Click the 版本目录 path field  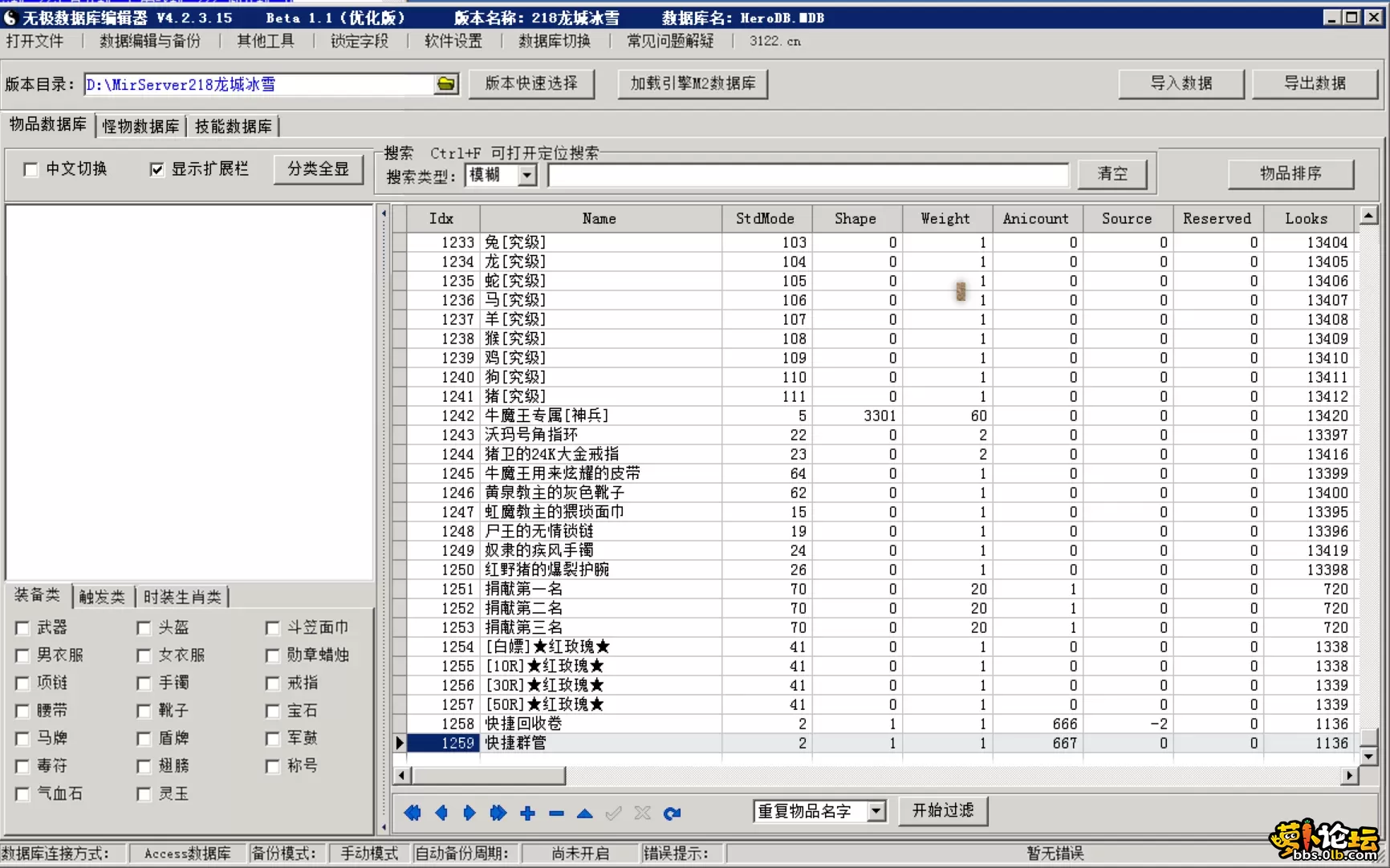259,84
